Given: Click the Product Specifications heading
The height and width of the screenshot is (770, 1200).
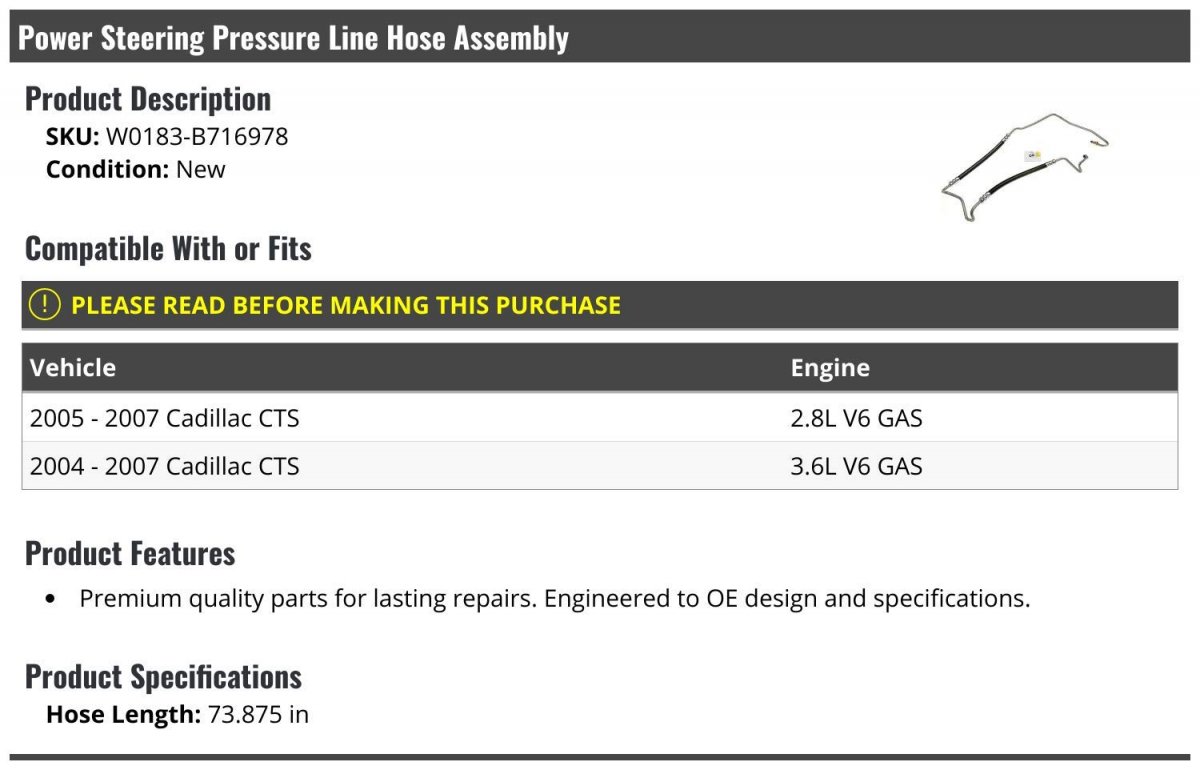Looking at the screenshot, I should tap(163, 676).
